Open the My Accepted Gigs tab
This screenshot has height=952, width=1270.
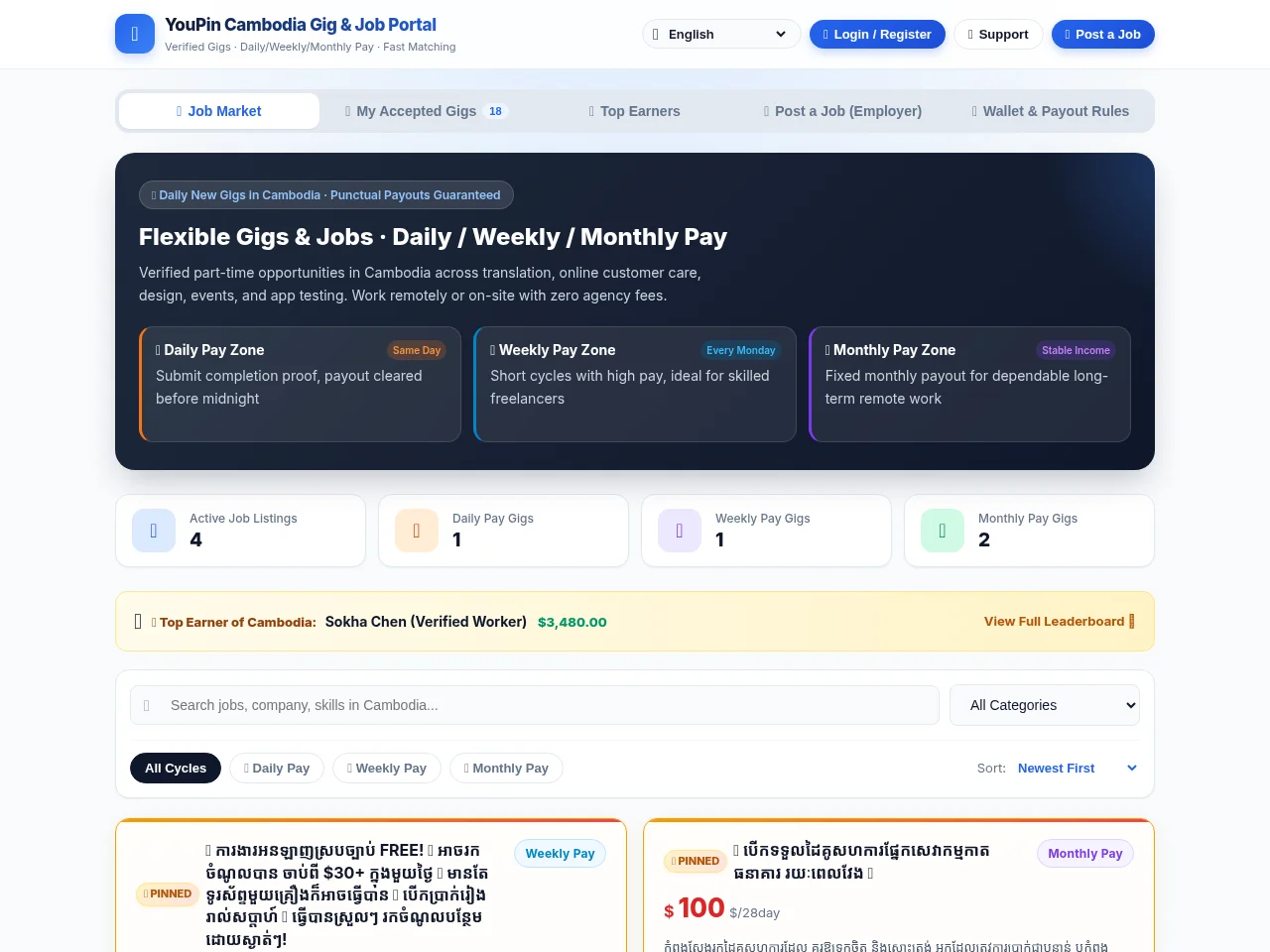pyautogui.click(x=425, y=111)
